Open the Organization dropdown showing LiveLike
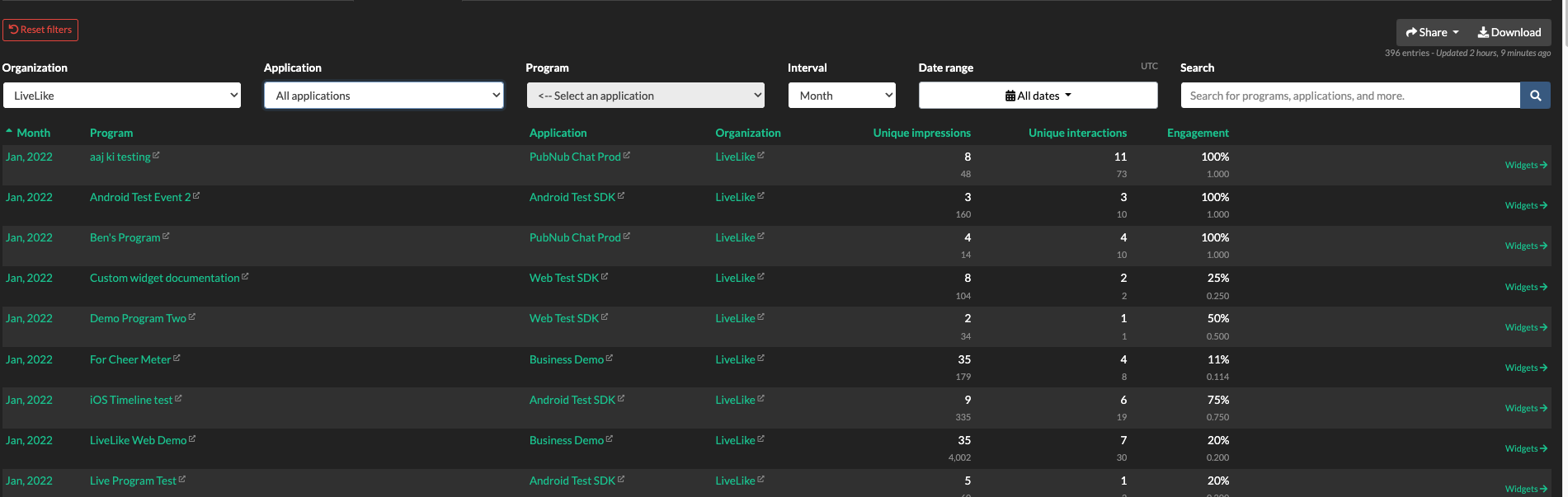 click(122, 96)
